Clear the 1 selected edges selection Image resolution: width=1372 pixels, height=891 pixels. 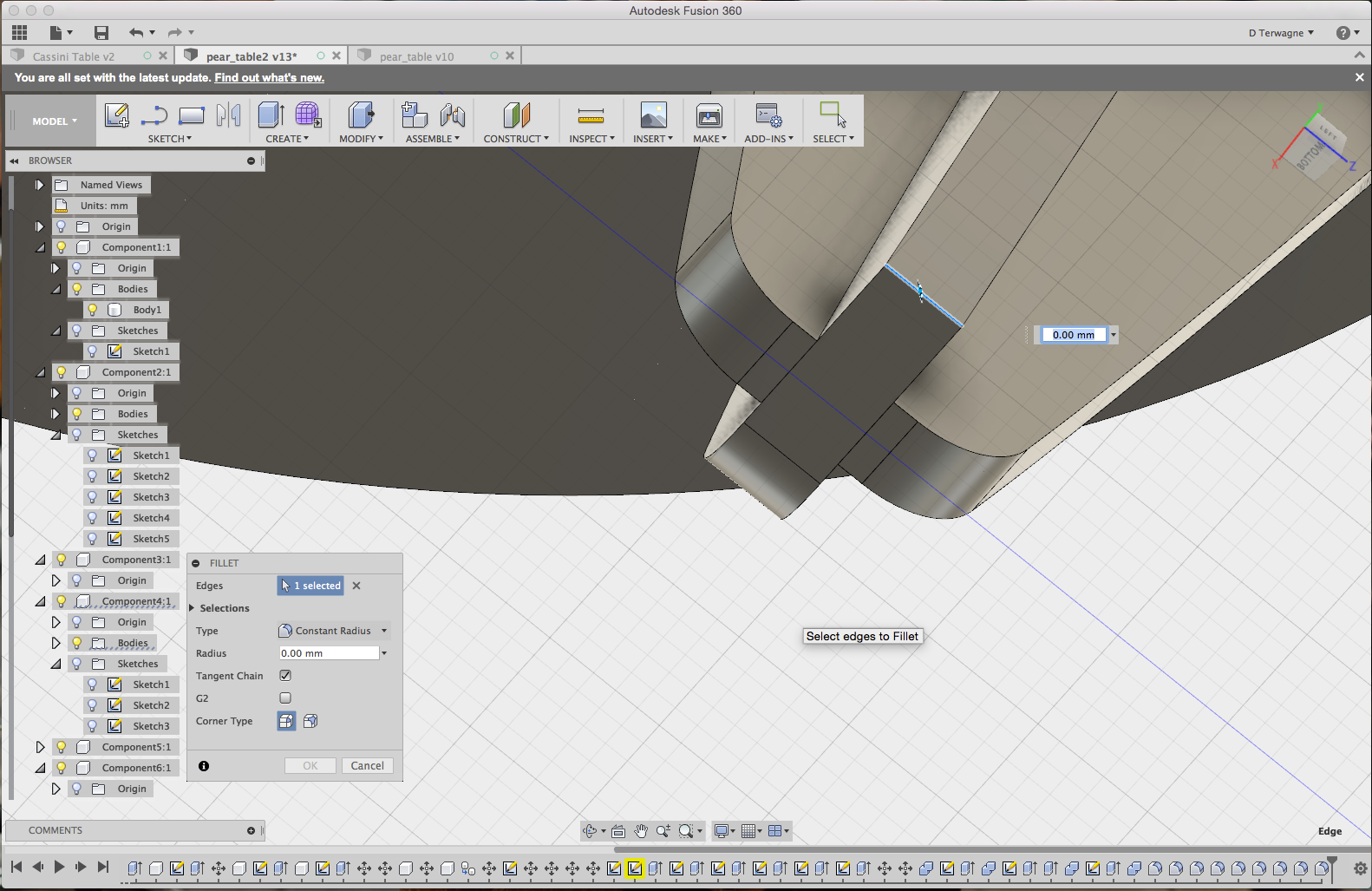[356, 586]
